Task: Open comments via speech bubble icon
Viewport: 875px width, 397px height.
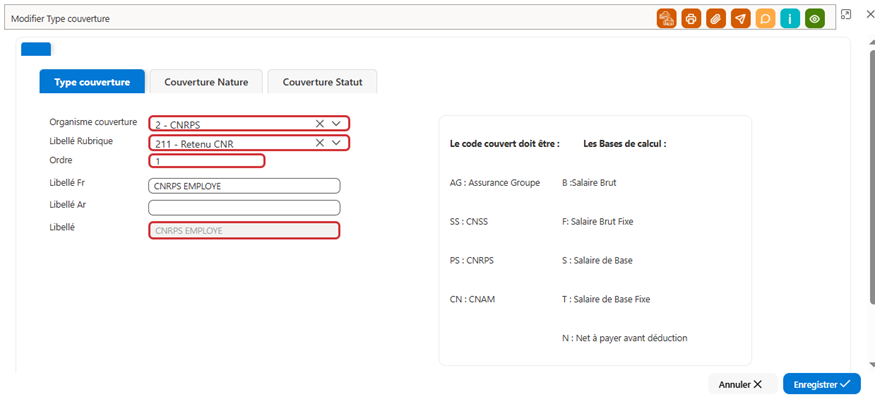Action: [765, 18]
